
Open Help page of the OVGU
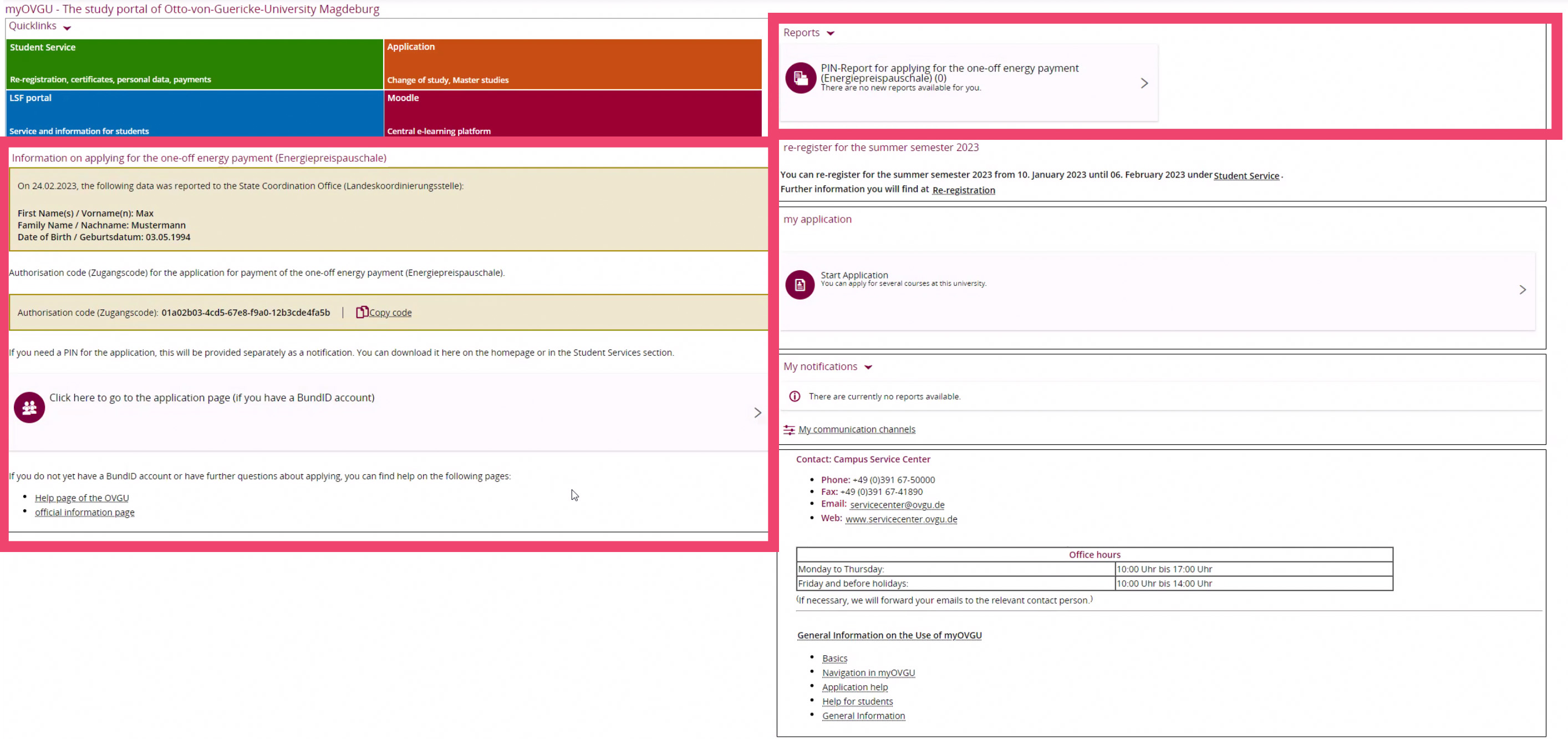pos(82,498)
